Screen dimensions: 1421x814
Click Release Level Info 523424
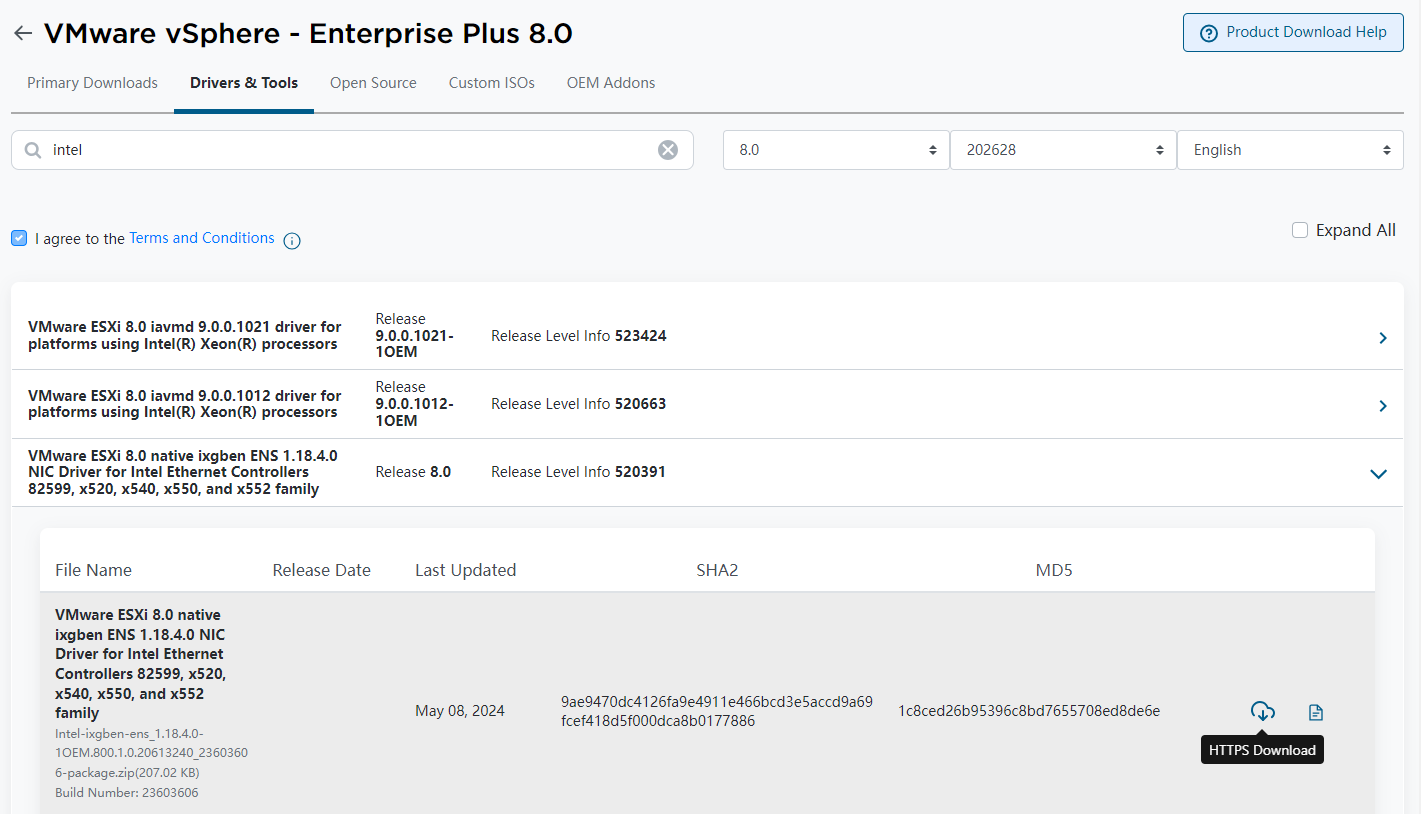tap(578, 336)
